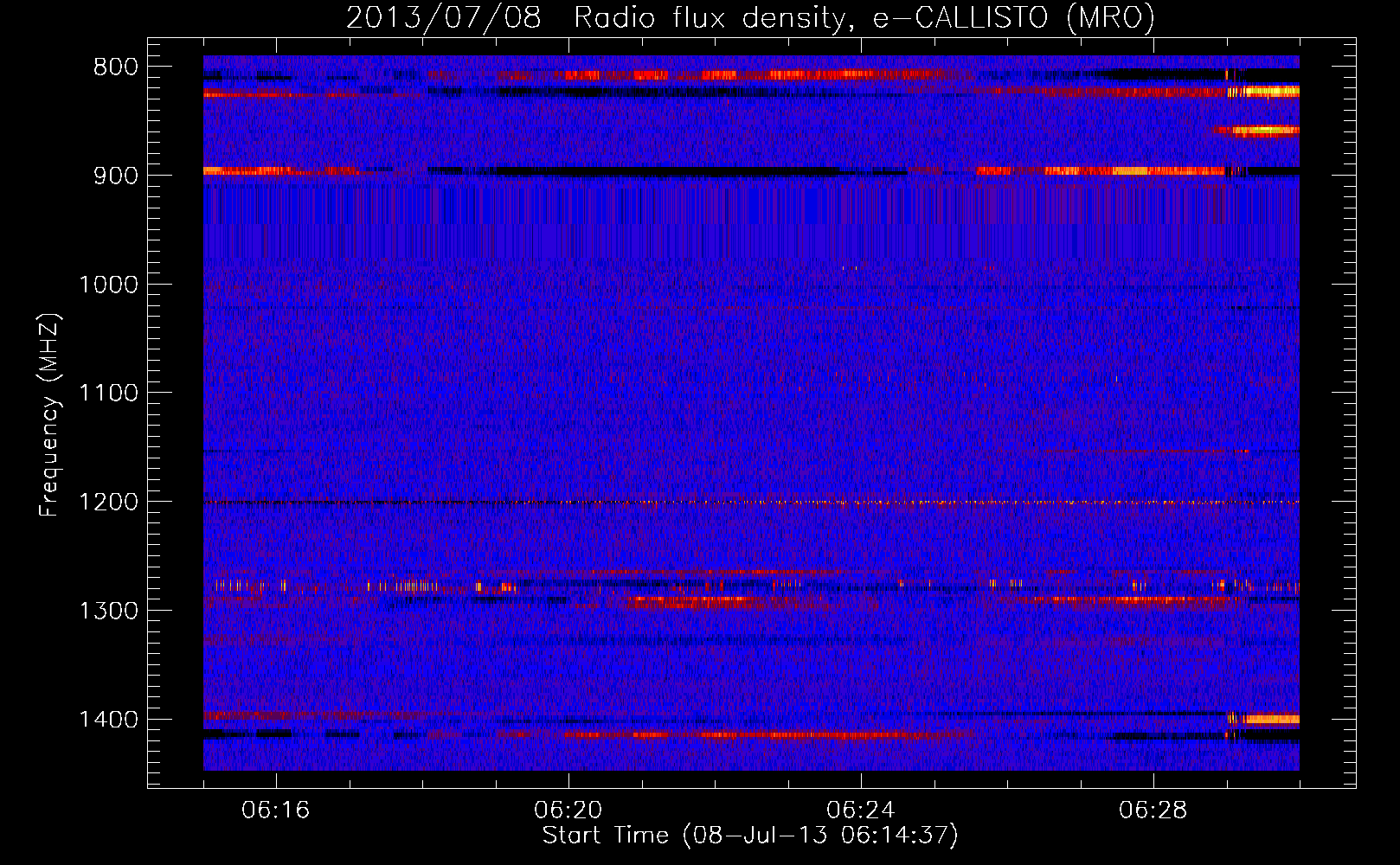The image size is (1400, 865).
Task: Click the 06:20 time tick label
Action: [x=568, y=811]
